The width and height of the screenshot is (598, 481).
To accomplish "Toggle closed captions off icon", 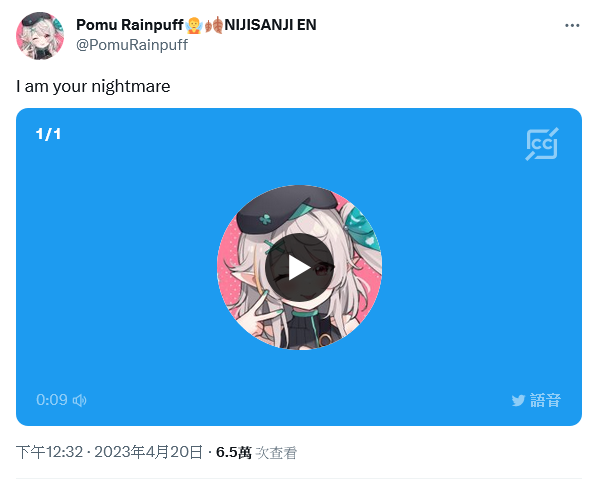I will pos(542,144).
